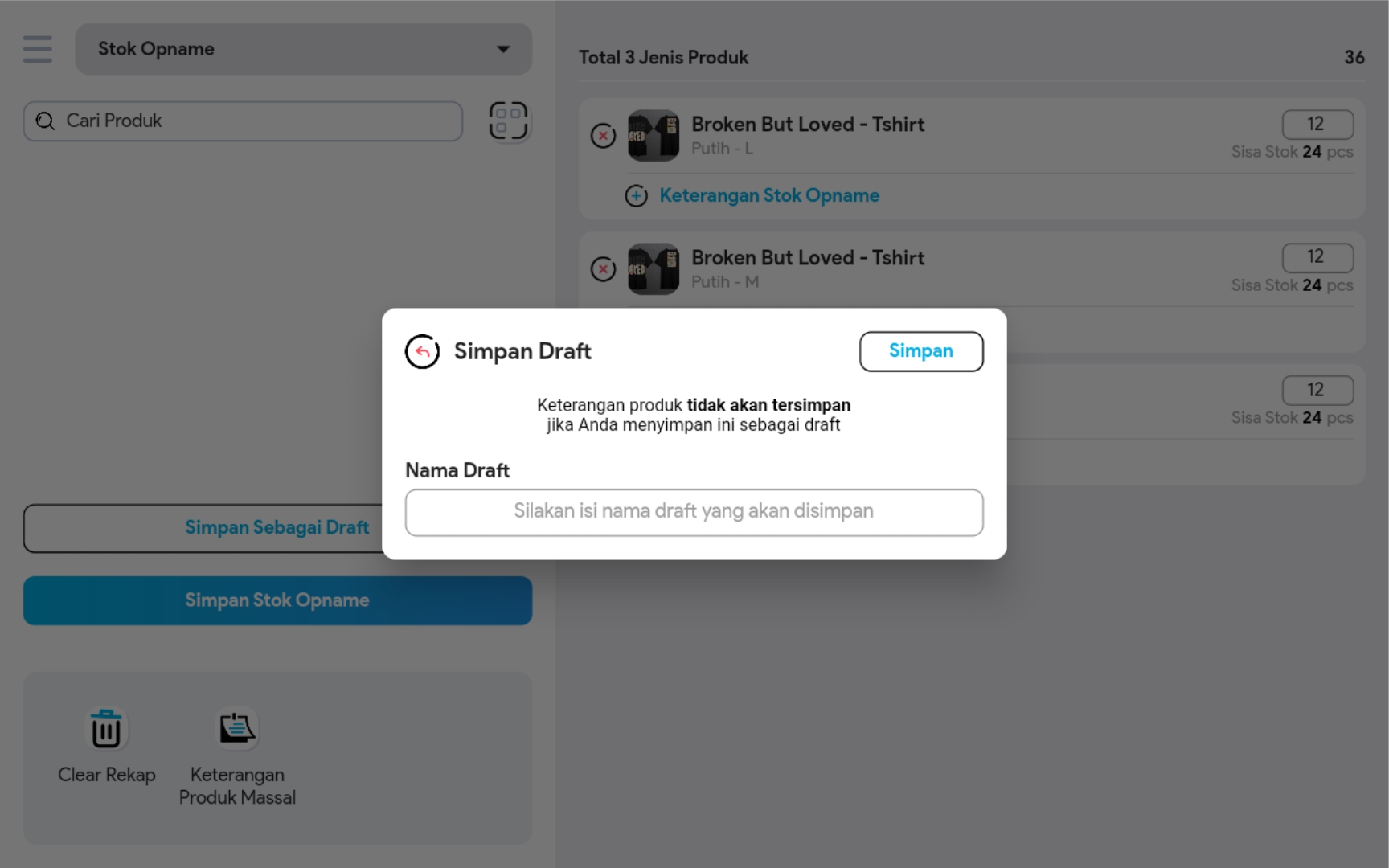Screen dimensions: 1389x868
Task: Click the barcode scanner icon
Action: (508, 121)
